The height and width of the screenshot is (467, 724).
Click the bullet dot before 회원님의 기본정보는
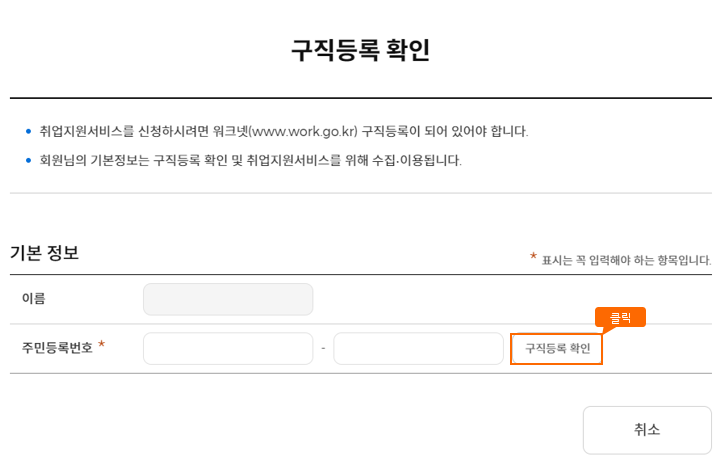pyautogui.click(x=28, y=161)
